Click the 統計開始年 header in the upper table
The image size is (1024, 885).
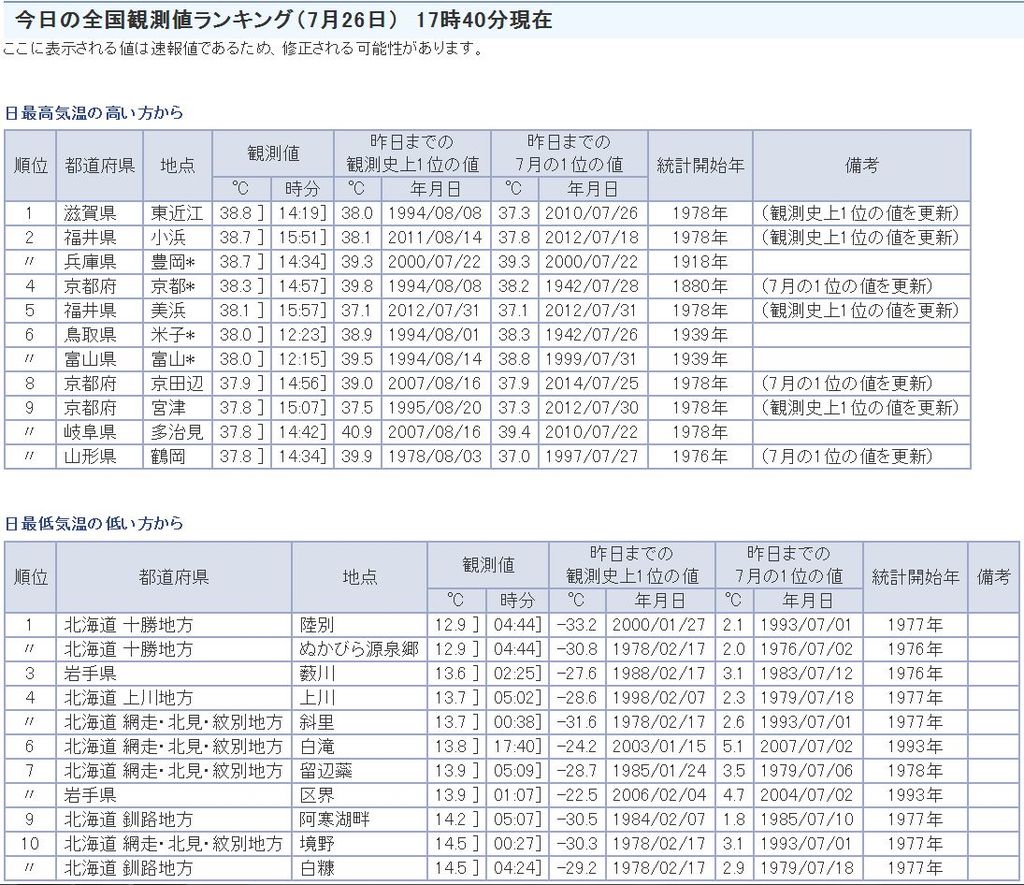700,165
